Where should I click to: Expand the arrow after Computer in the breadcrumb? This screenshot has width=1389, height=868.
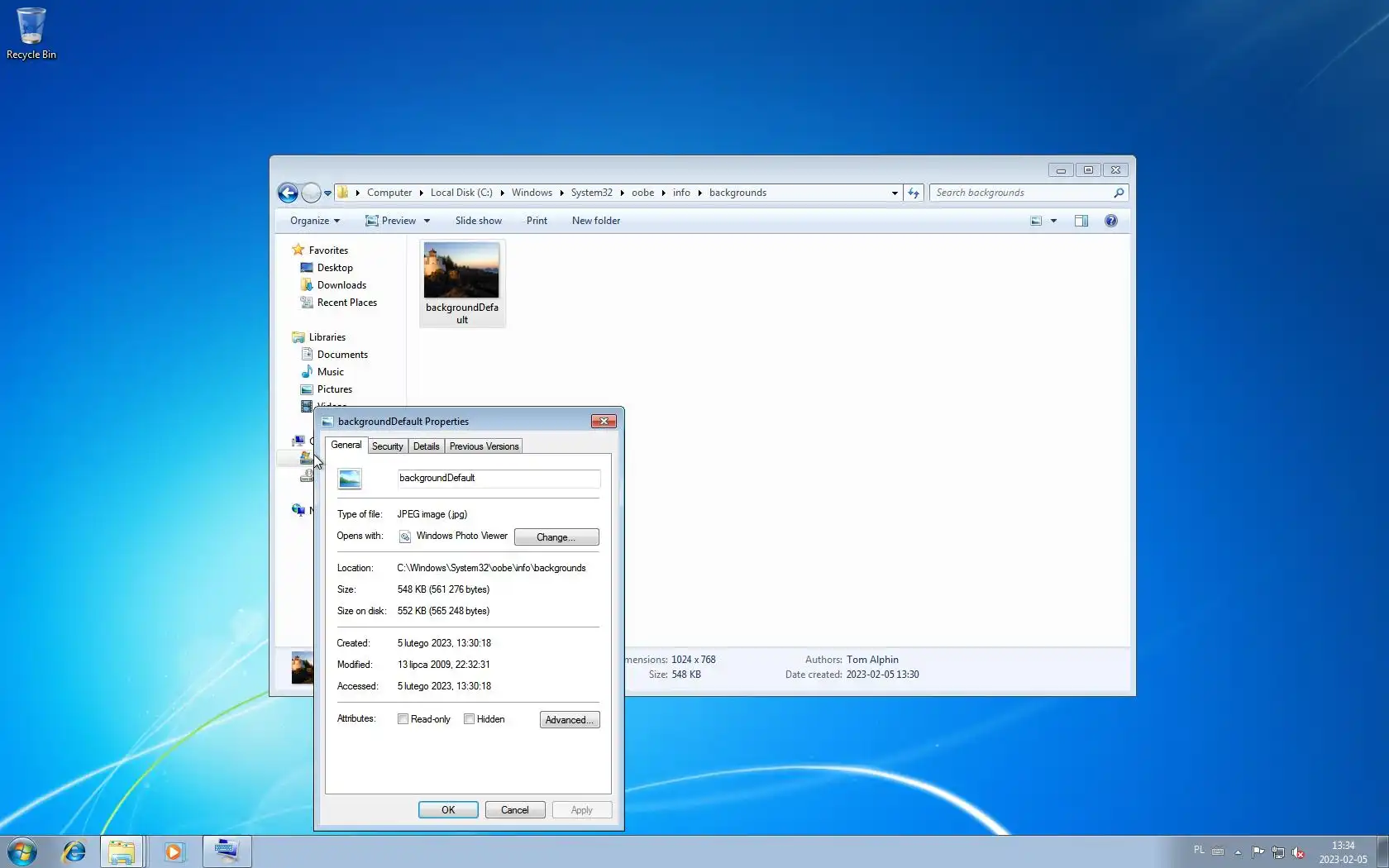click(x=421, y=193)
